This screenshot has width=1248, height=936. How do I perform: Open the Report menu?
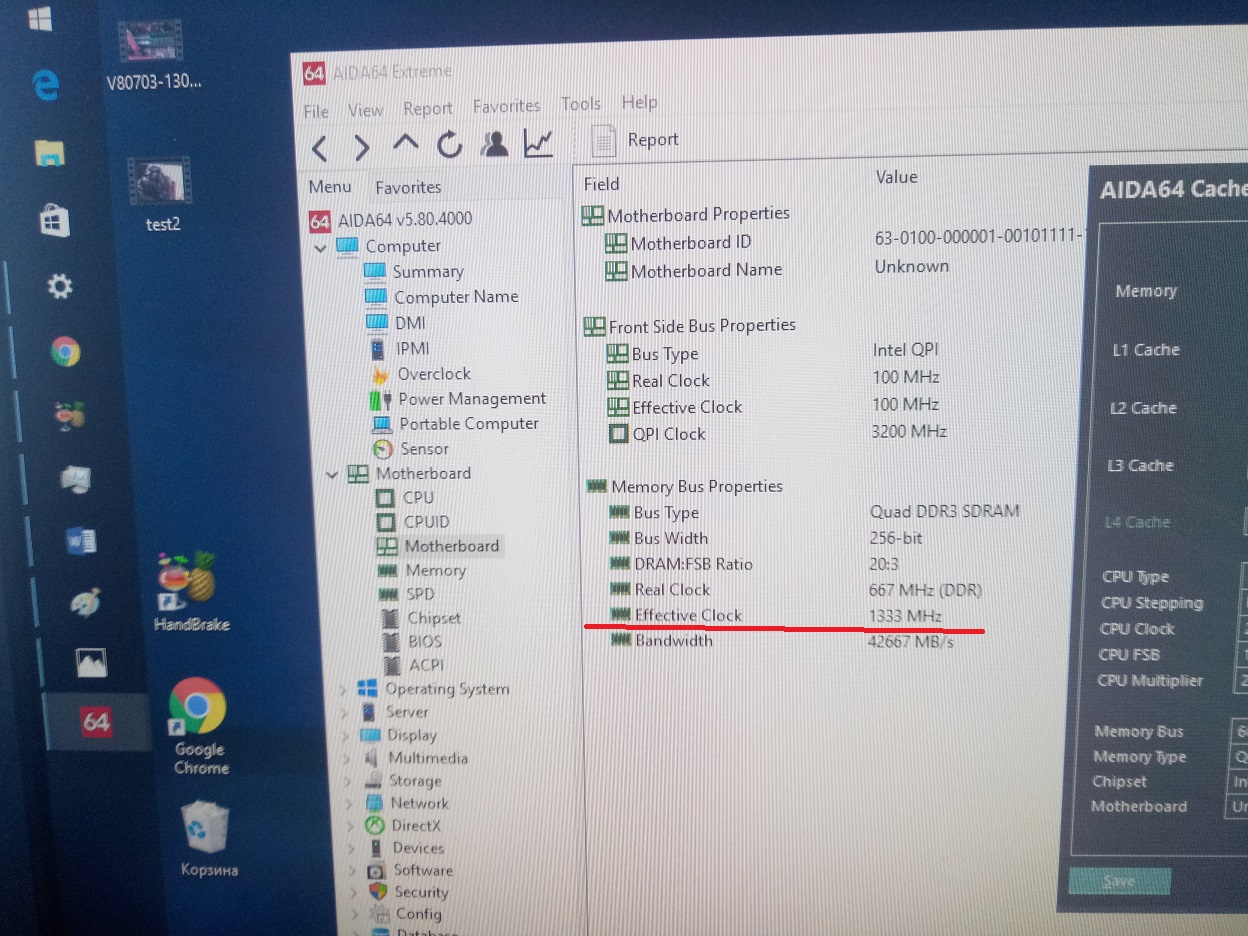point(428,108)
